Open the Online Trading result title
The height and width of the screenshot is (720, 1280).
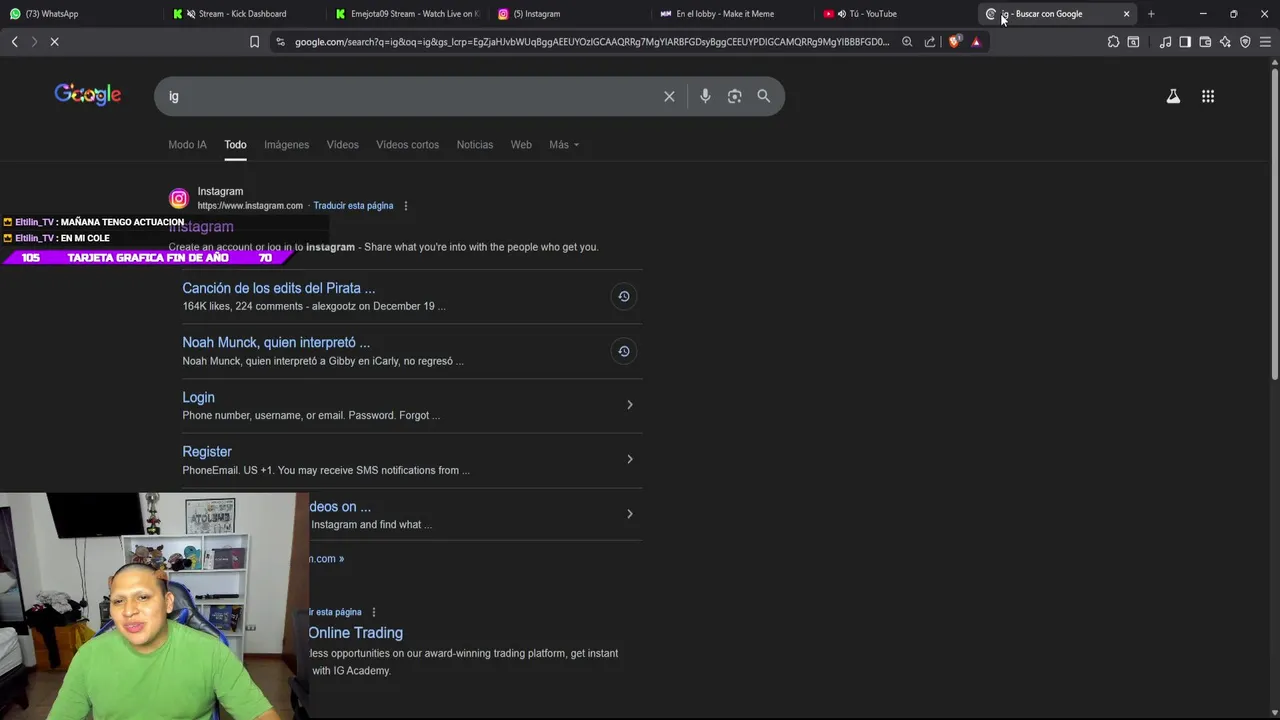click(355, 633)
